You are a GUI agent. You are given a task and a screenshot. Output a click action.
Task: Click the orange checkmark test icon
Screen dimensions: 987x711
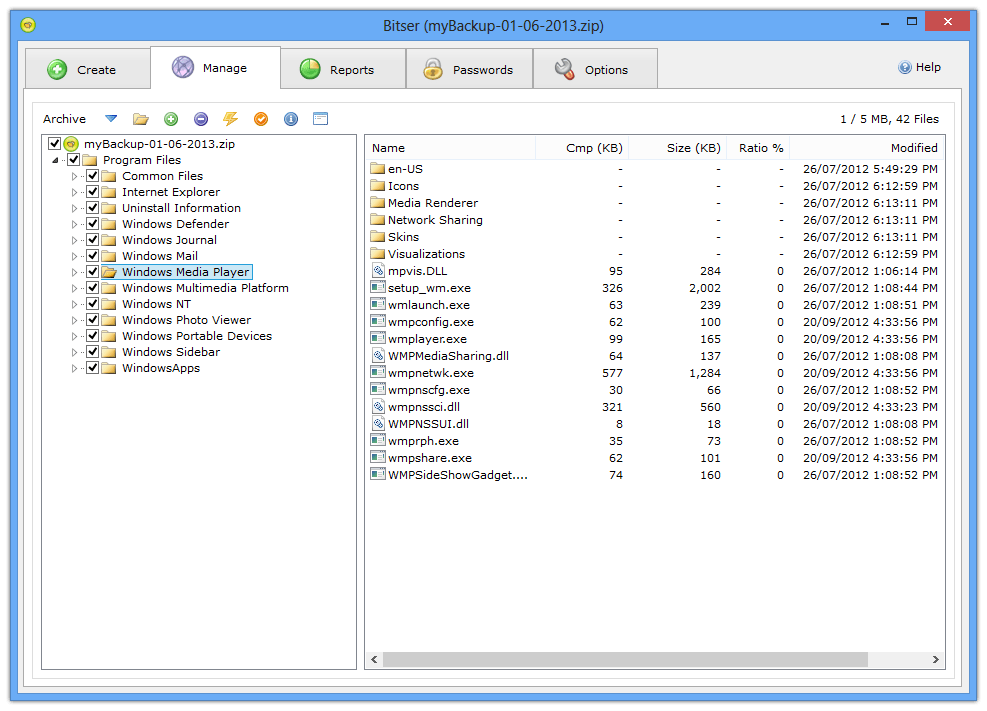click(x=261, y=119)
